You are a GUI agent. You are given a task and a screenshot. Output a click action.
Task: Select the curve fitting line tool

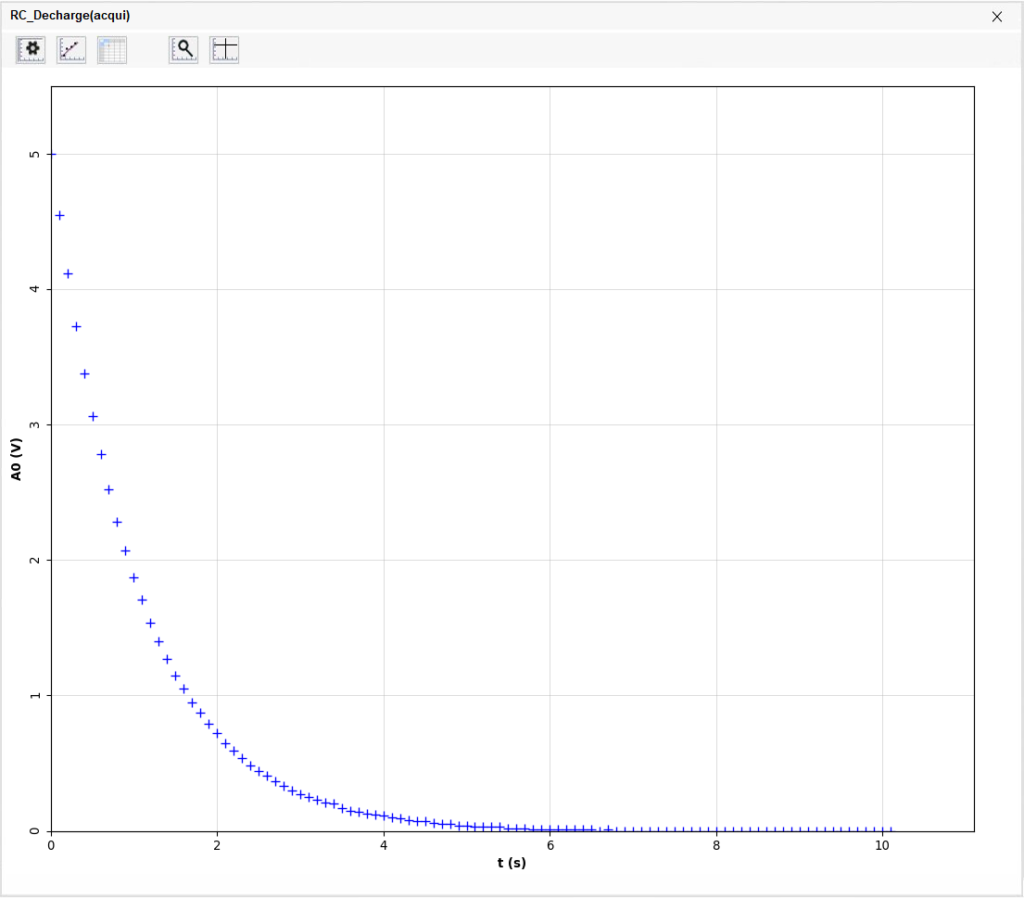pyautogui.click(x=71, y=50)
